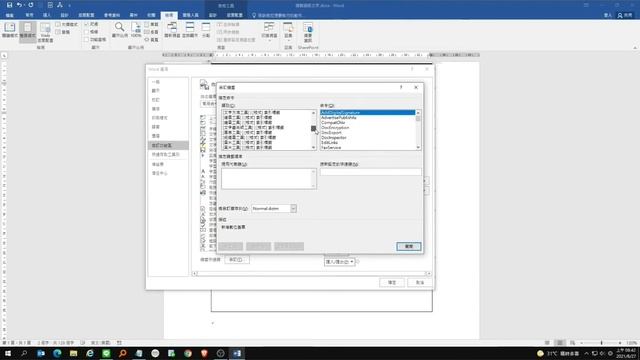Open 將變更儲存在 Normal.dotm dropdown
Image resolution: width=640 pixels, height=360 pixels.
[x=293, y=209]
